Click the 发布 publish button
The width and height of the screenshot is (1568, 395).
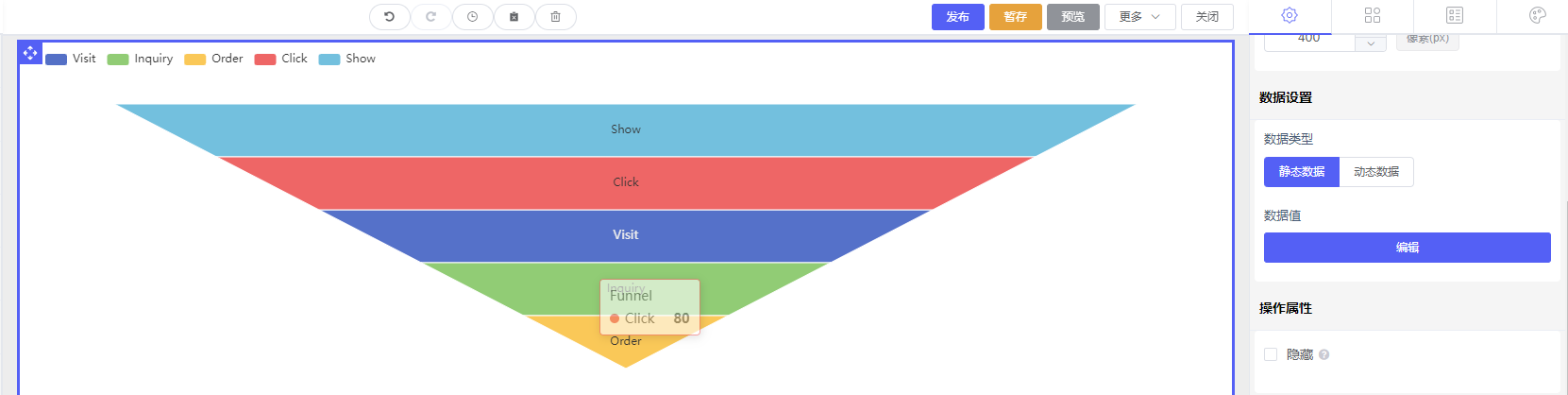click(957, 17)
